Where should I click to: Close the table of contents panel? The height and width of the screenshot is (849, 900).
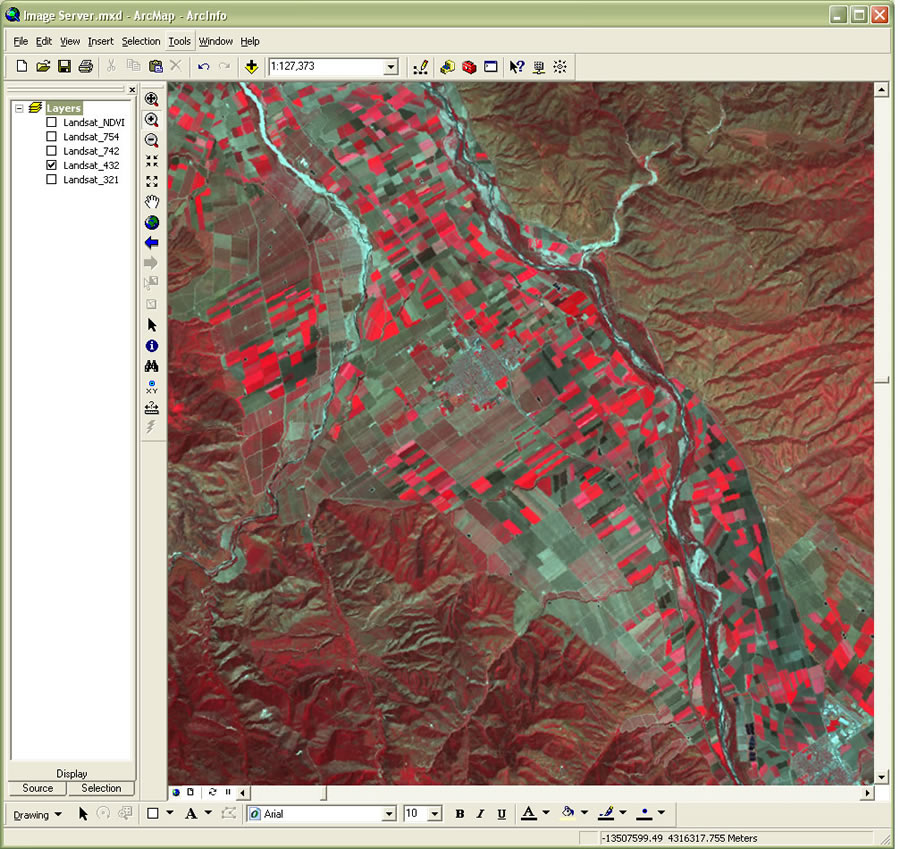coord(132,90)
